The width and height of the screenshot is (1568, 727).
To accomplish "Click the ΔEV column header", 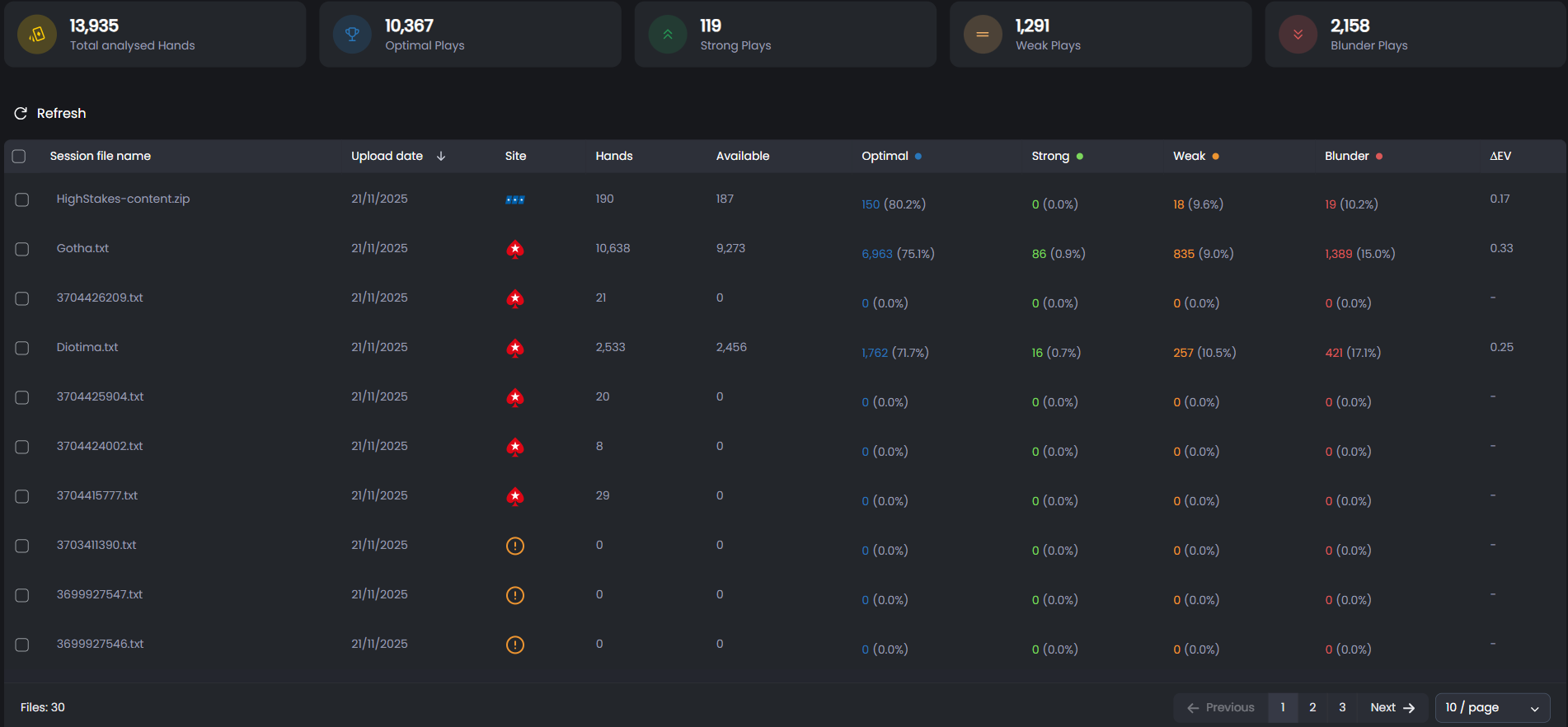I will click(1500, 156).
